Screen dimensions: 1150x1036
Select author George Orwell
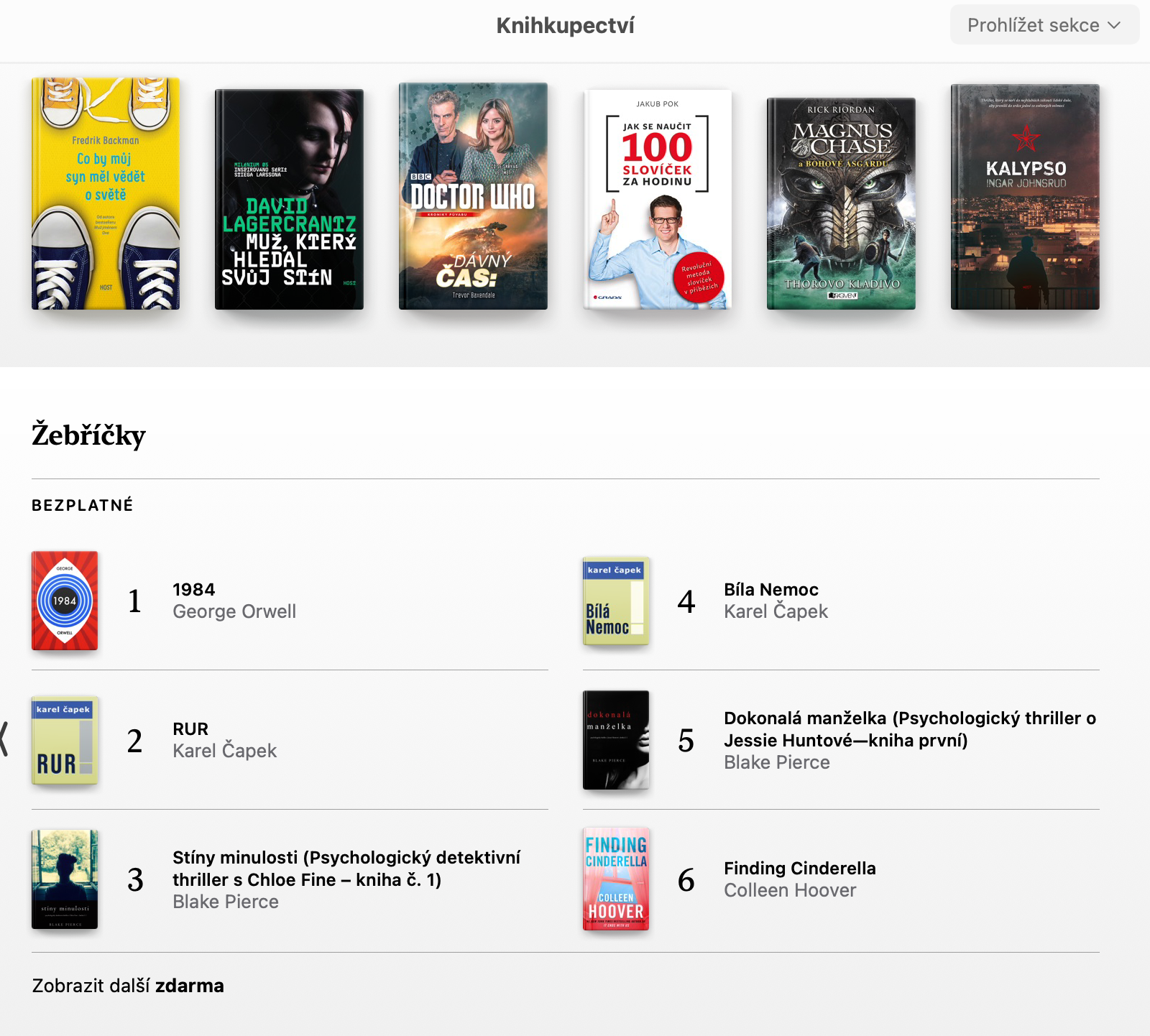point(234,611)
